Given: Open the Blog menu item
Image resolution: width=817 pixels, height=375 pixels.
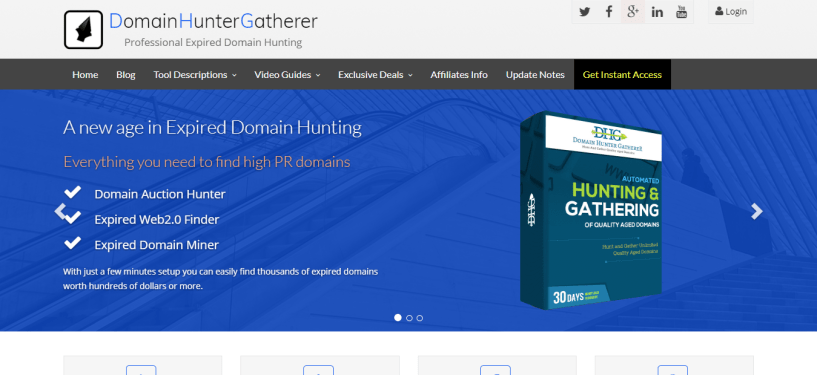Looking at the screenshot, I should pyautogui.click(x=126, y=74).
